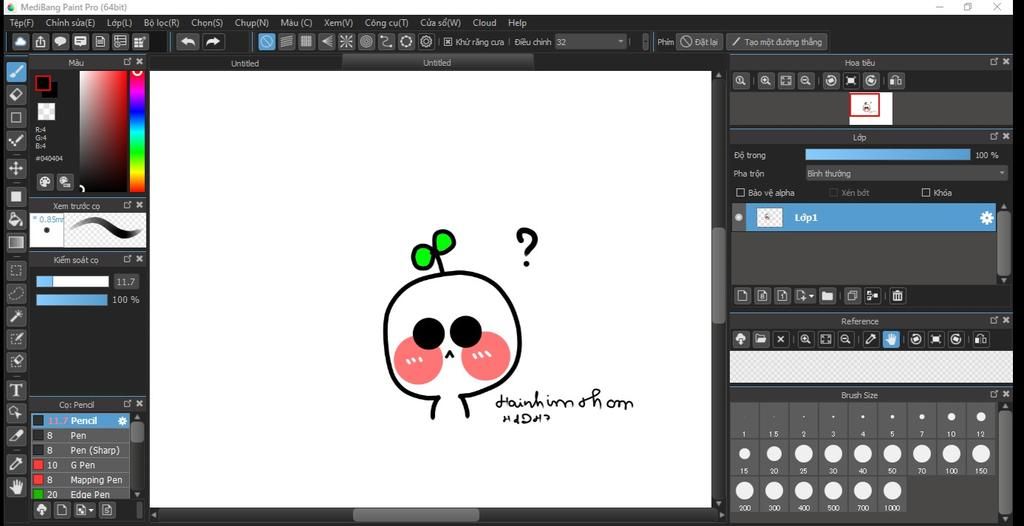1024x526 pixels.
Task: Enable the curve snap guide
Action: 386,42
